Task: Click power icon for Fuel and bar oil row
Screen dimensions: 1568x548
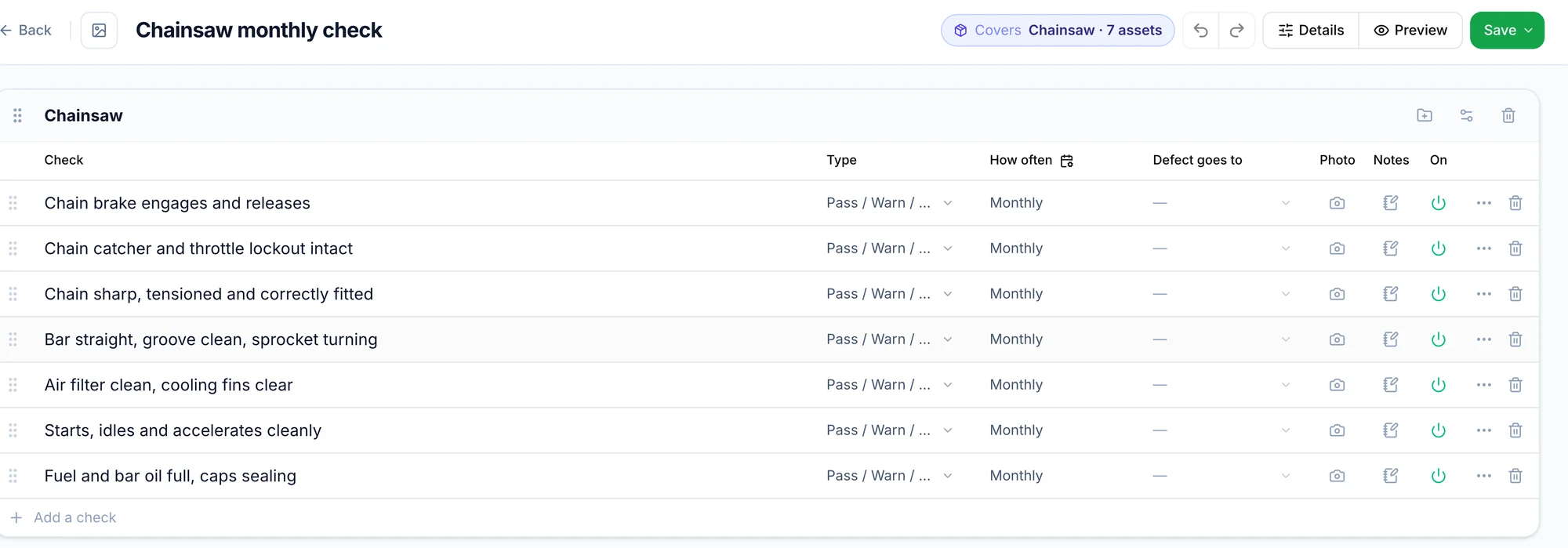Action: (x=1438, y=476)
